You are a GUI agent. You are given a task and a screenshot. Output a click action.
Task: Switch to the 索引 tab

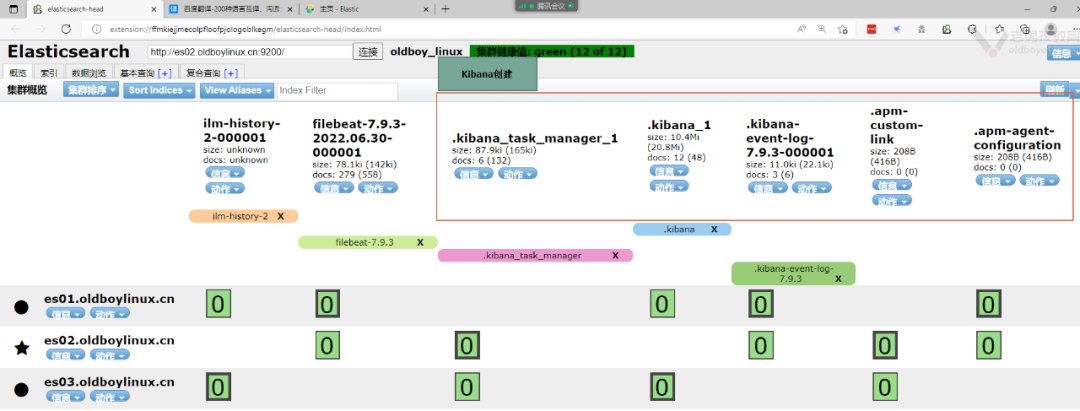(48, 73)
